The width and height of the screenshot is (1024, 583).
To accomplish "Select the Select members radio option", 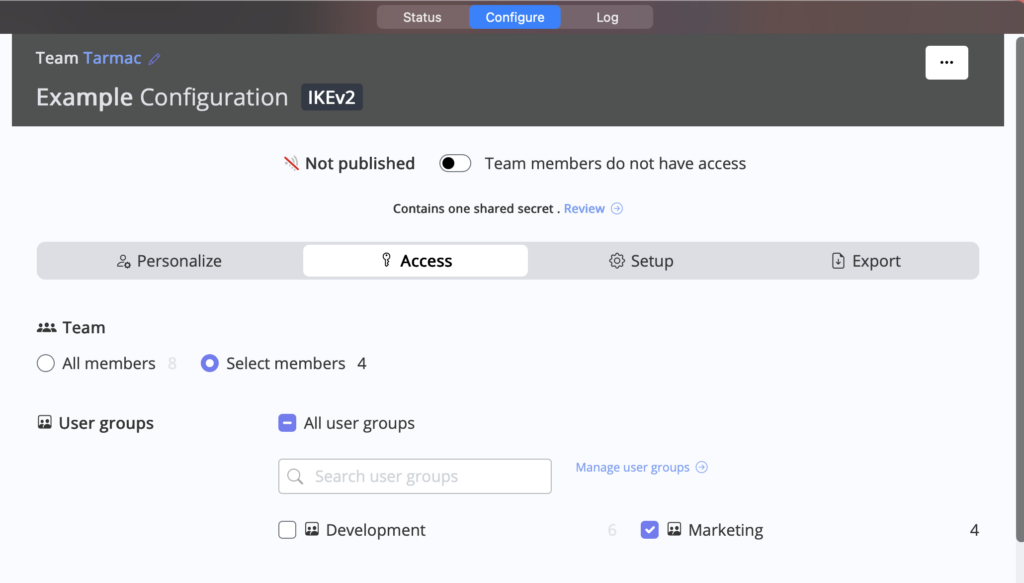I will (210, 363).
